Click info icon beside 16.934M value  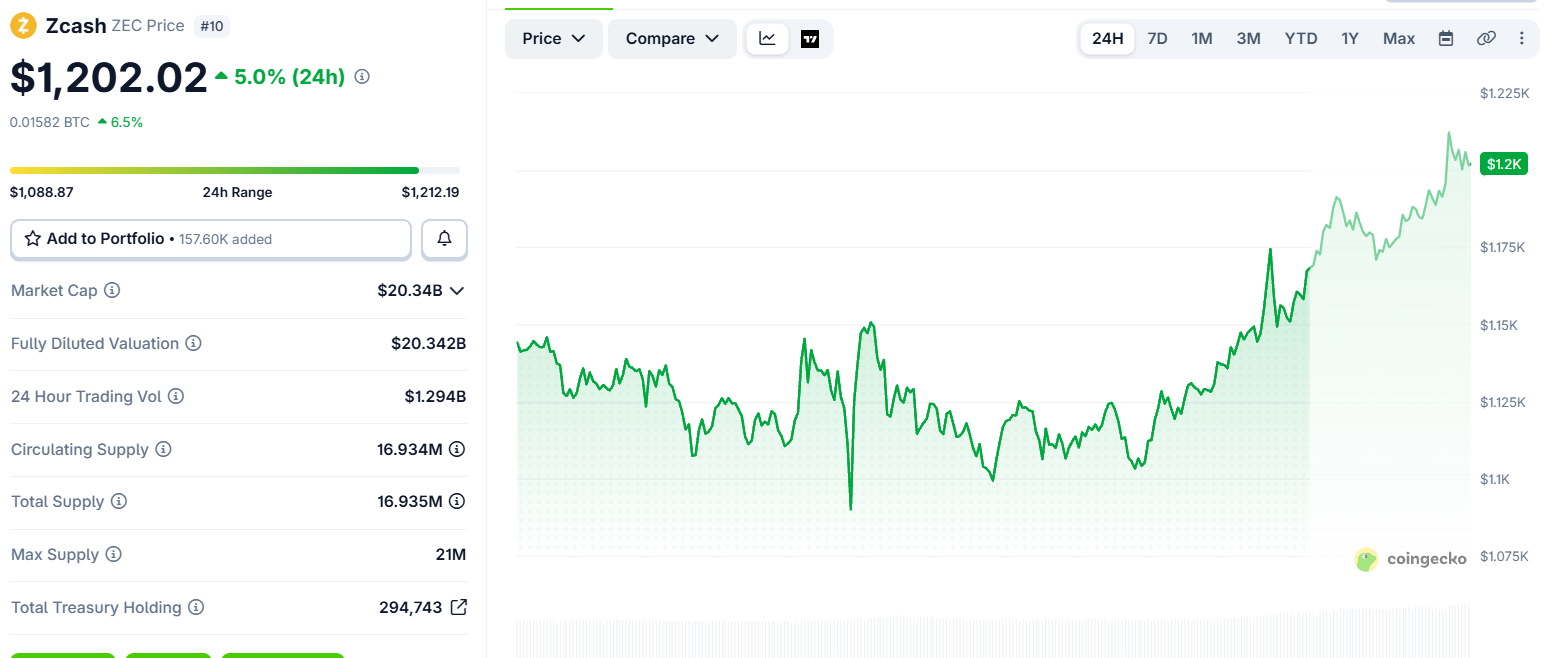[x=457, y=450]
